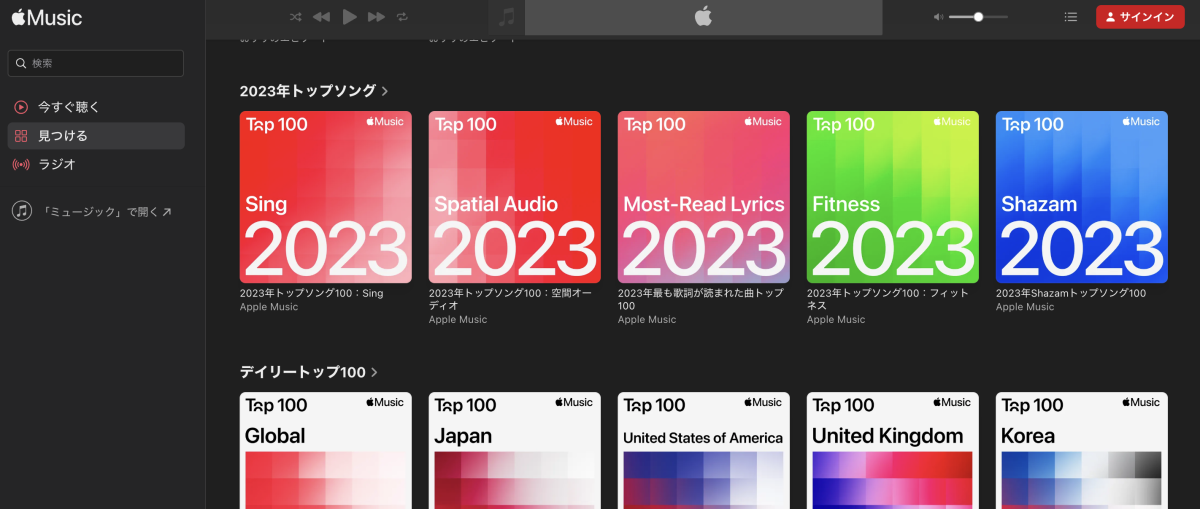Open 今すぐ聴く in the sidebar

96,107
